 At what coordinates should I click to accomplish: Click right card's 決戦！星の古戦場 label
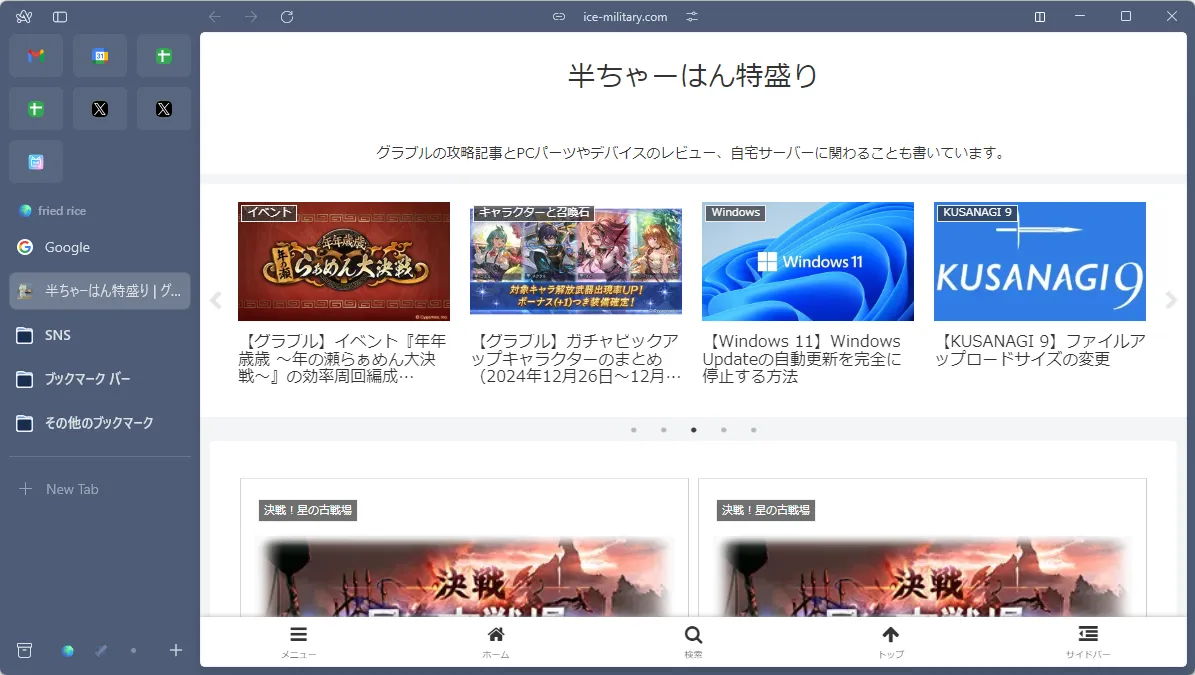tap(766, 510)
